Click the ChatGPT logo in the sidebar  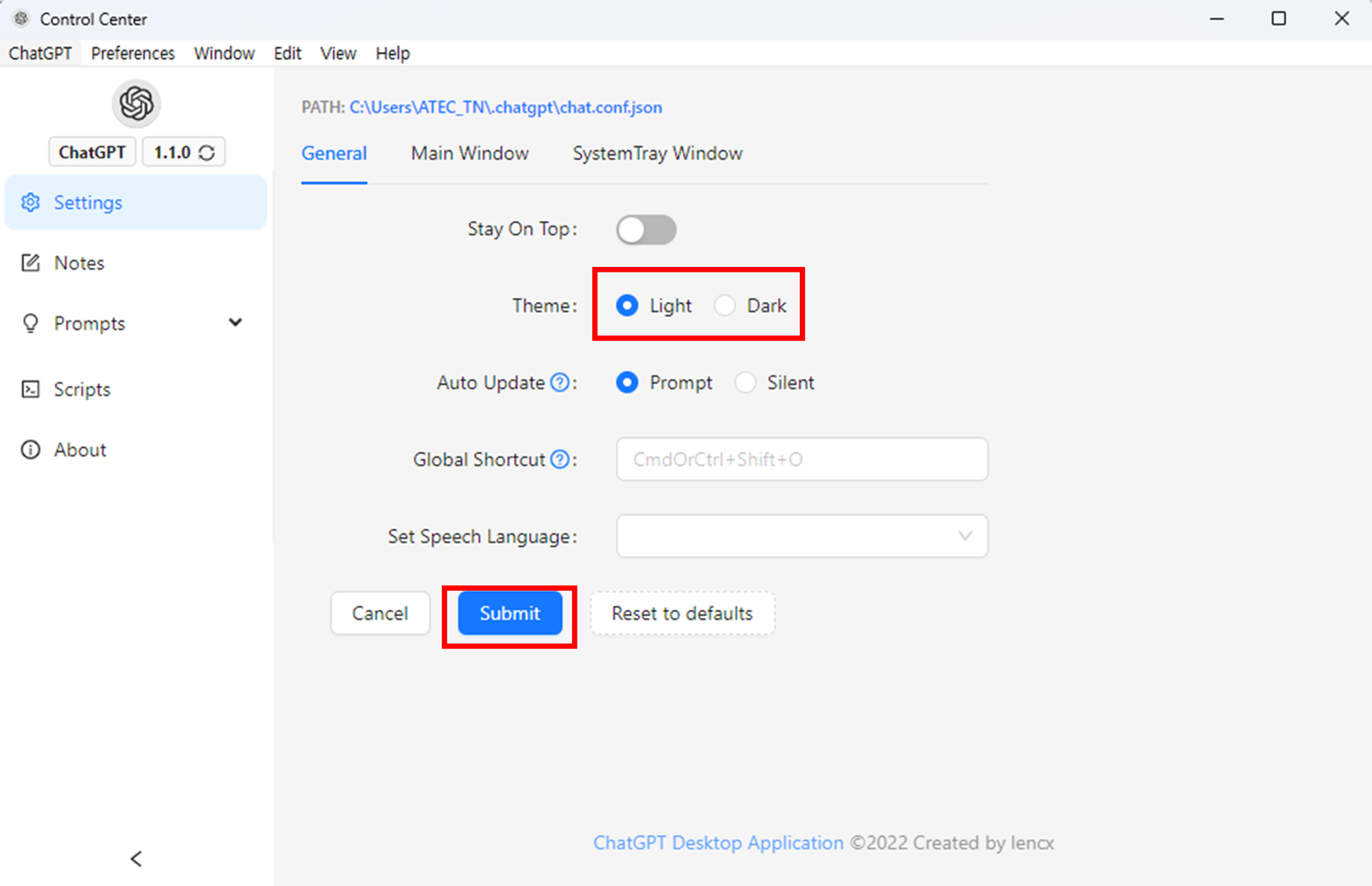click(137, 104)
